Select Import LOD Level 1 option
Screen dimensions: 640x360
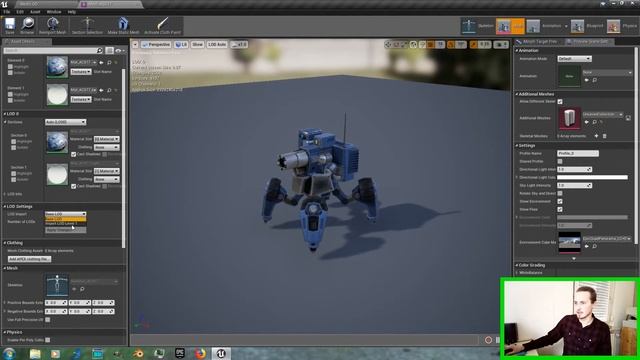pyautogui.click(x=65, y=224)
